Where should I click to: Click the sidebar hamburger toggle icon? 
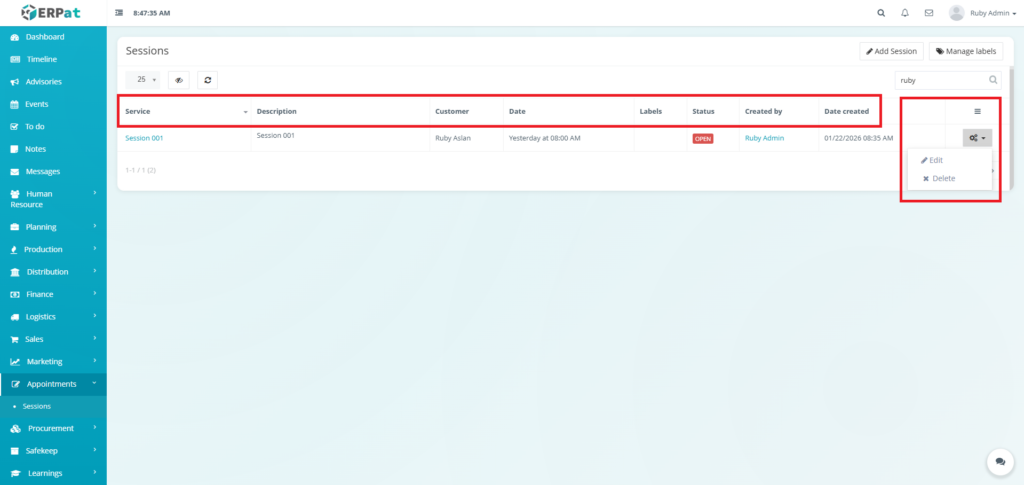coord(120,13)
